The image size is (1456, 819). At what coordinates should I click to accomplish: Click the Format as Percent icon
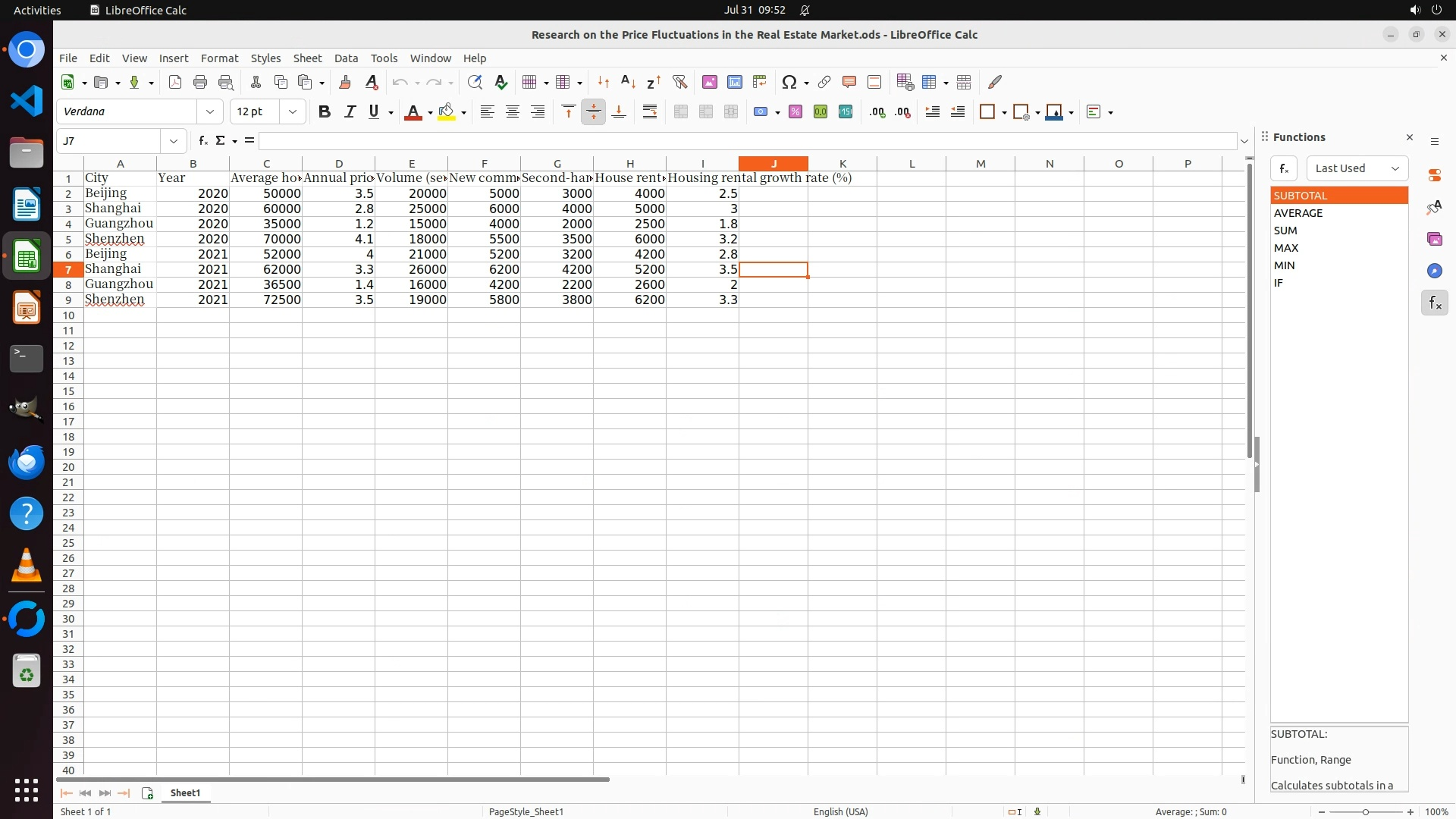[795, 112]
